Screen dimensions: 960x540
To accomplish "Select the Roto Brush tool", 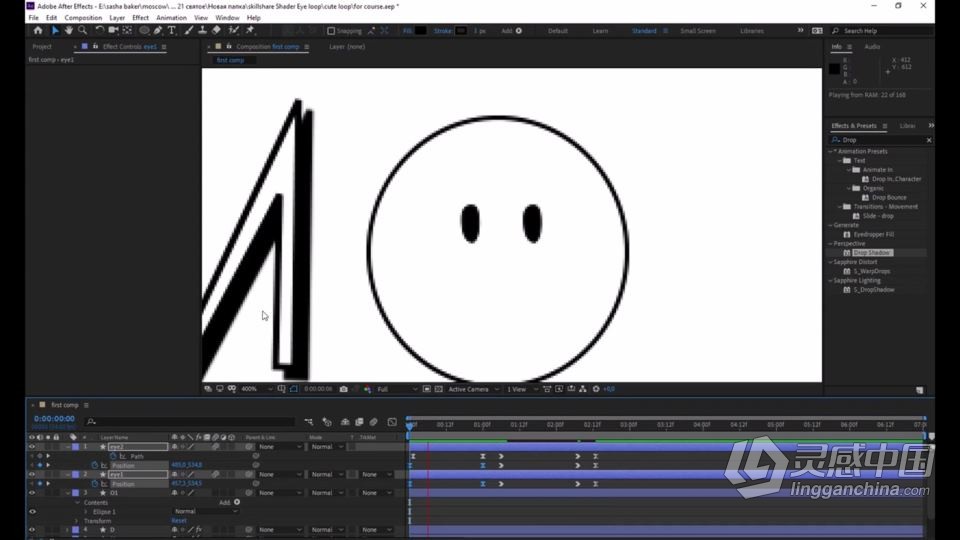I will click(x=233, y=30).
